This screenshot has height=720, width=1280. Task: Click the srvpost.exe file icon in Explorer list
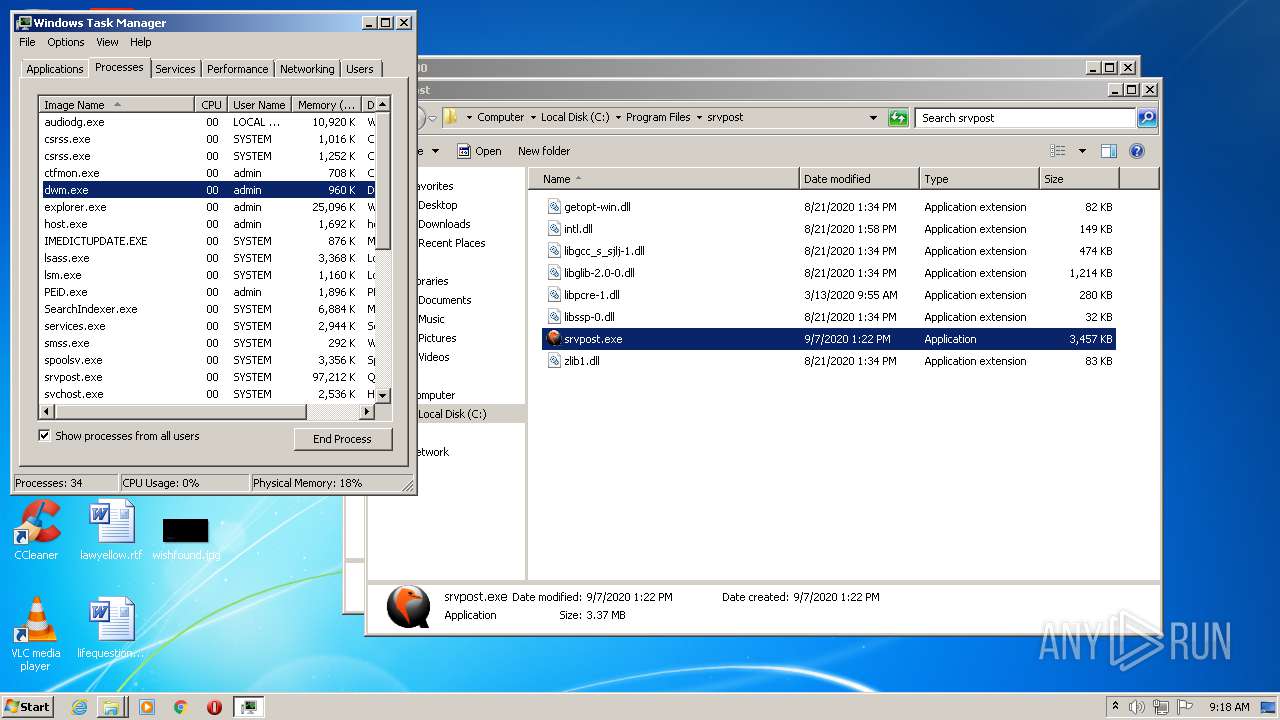click(x=554, y=339)
